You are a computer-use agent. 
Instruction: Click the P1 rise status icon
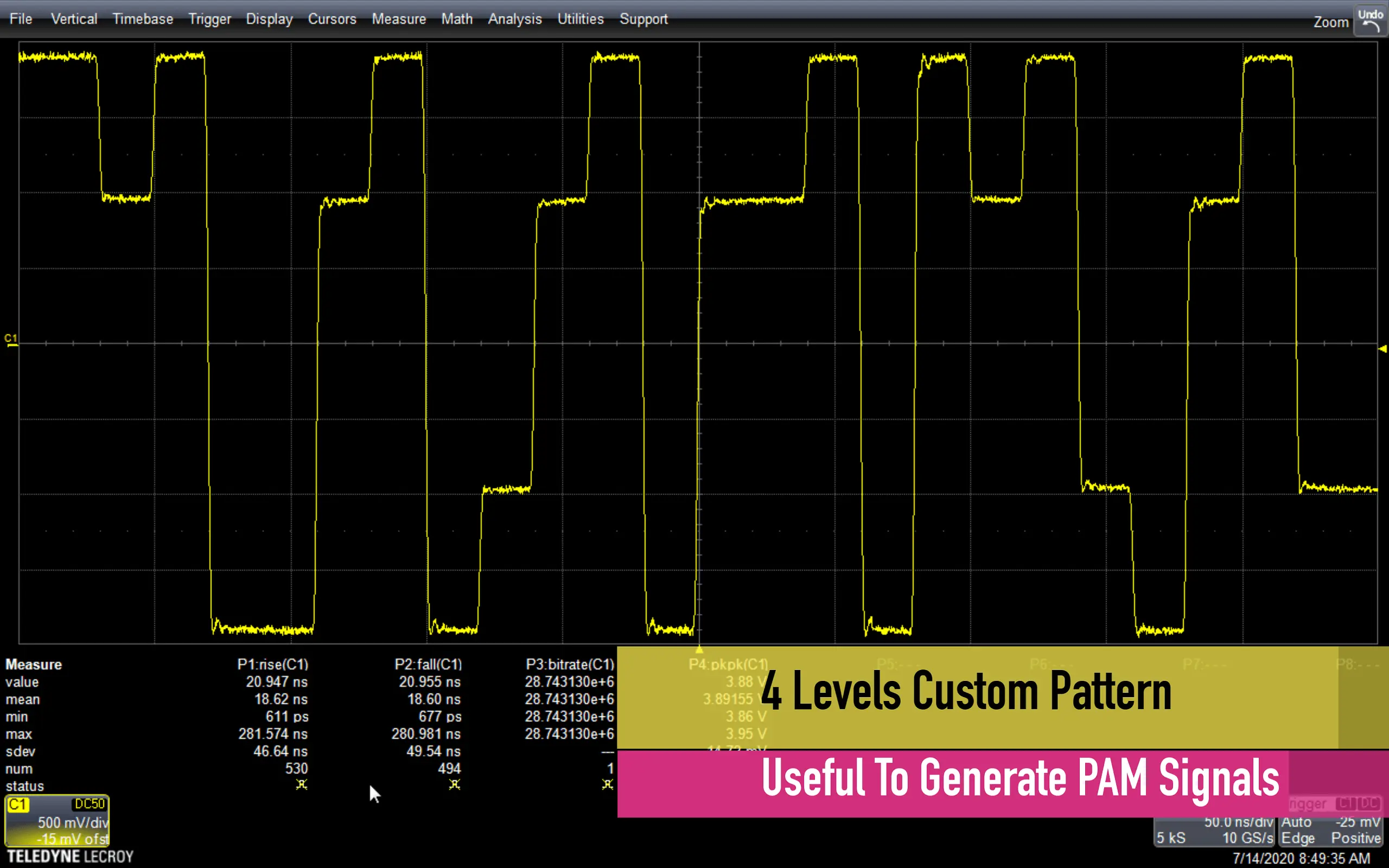pyautogui.click(x=301, y=784)
